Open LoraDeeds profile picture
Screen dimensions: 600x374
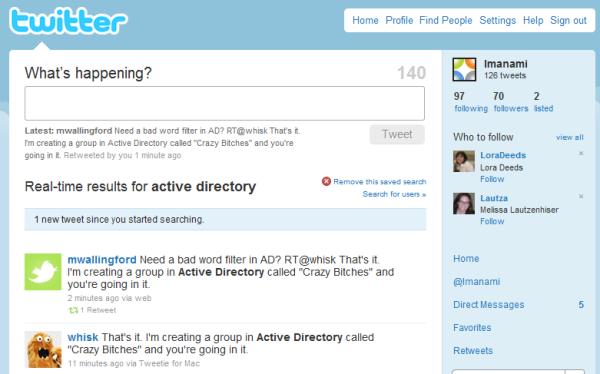464,161
